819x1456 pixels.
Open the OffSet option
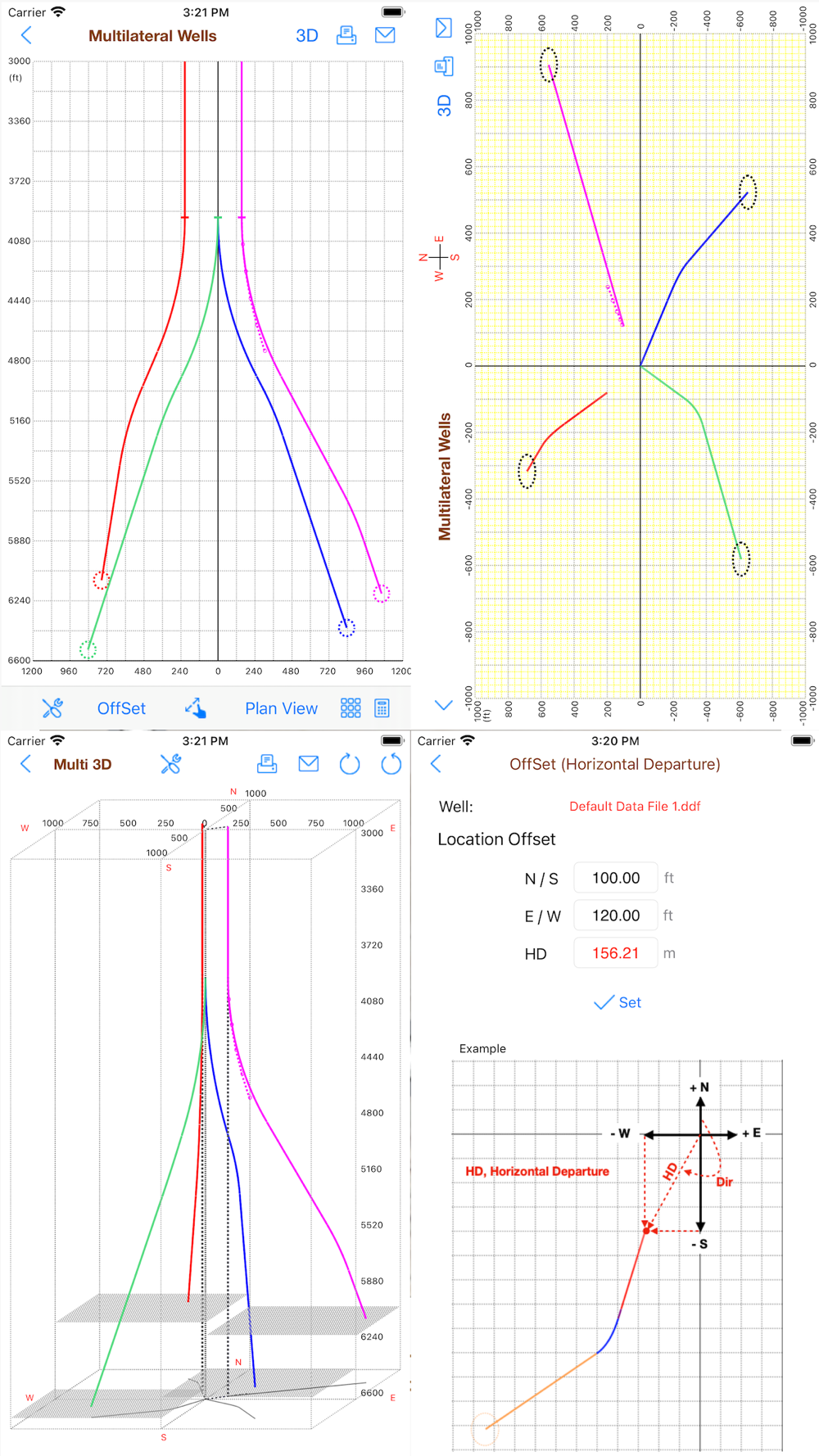(x=121, y=708)
